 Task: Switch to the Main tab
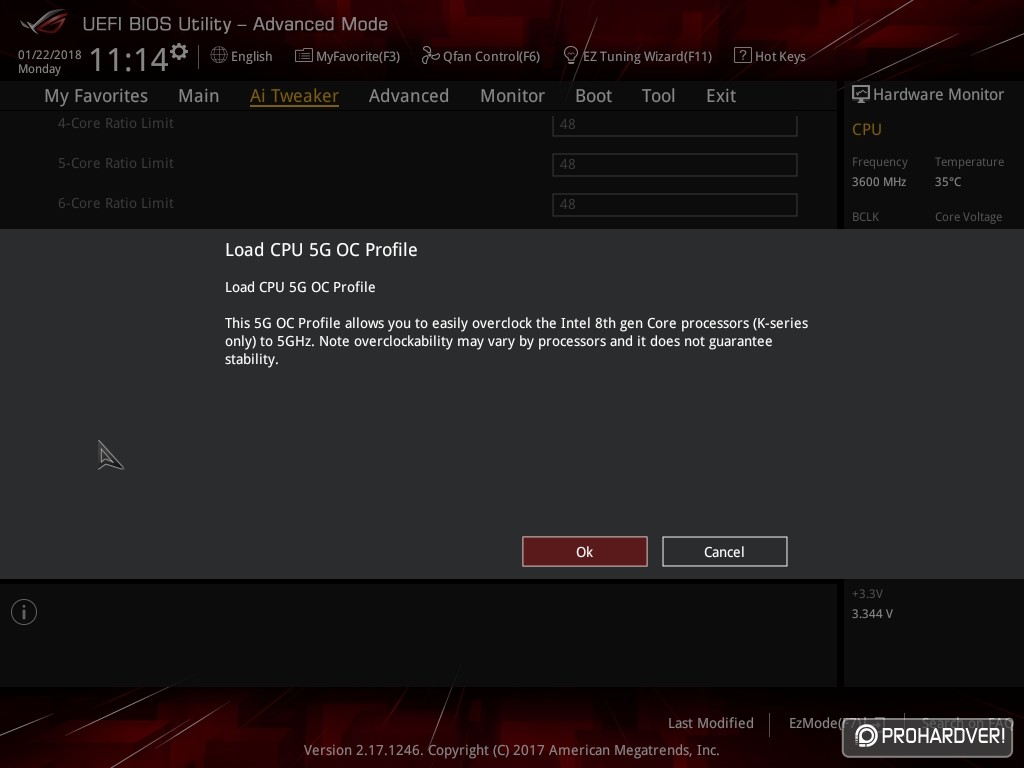[x=199, y=96]
